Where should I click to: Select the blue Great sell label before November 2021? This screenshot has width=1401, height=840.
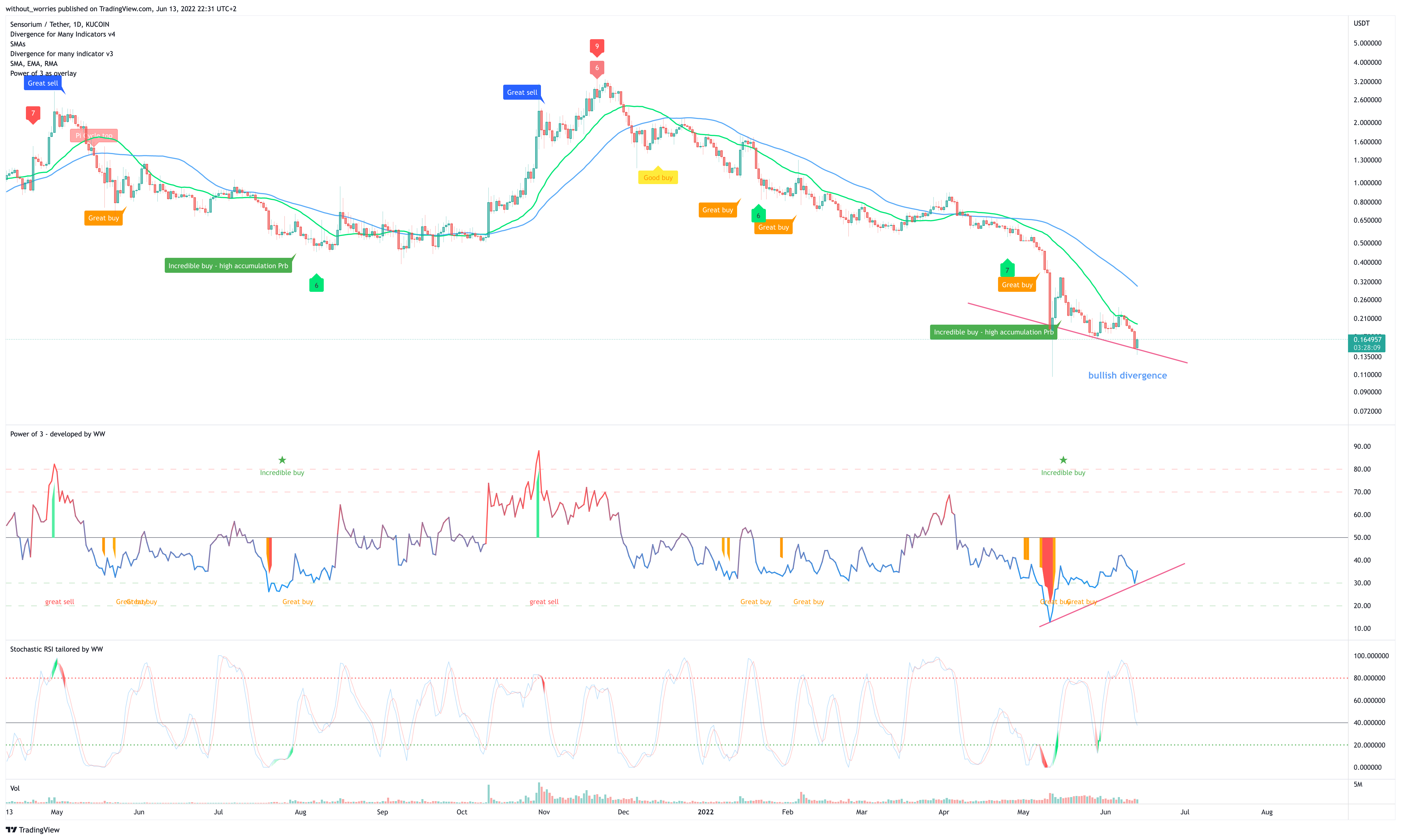522,92
